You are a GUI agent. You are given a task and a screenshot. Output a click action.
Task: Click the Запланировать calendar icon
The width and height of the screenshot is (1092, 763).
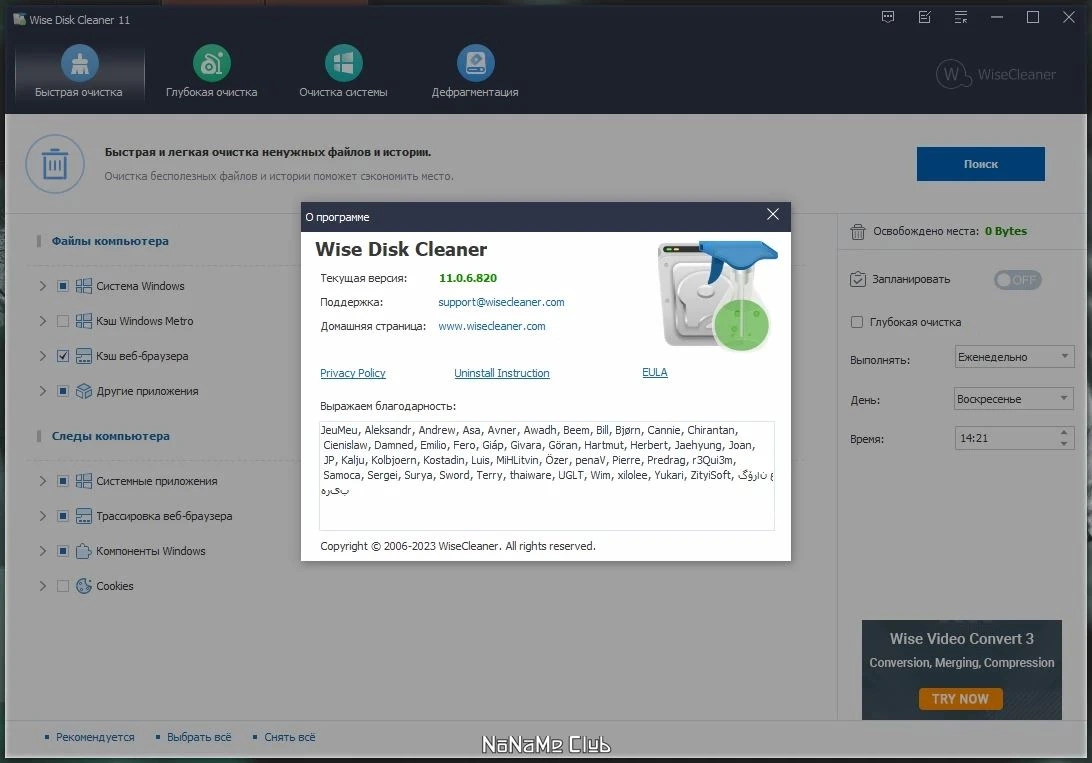pyautogui.click(x=858, y=279)
